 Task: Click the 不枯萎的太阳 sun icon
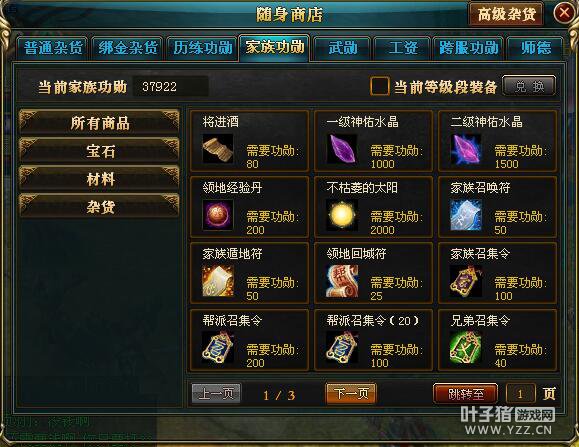click(342, 215)
